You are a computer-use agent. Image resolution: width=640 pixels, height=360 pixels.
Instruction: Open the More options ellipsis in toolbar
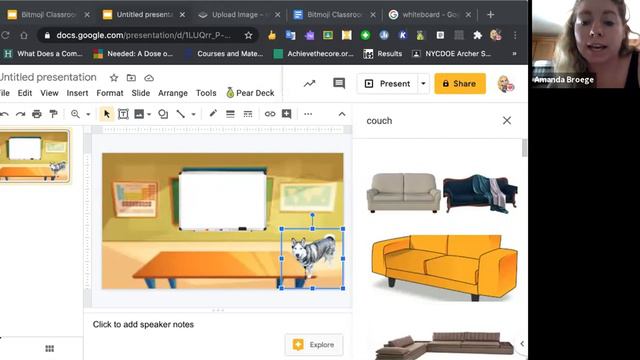[308, 114]
